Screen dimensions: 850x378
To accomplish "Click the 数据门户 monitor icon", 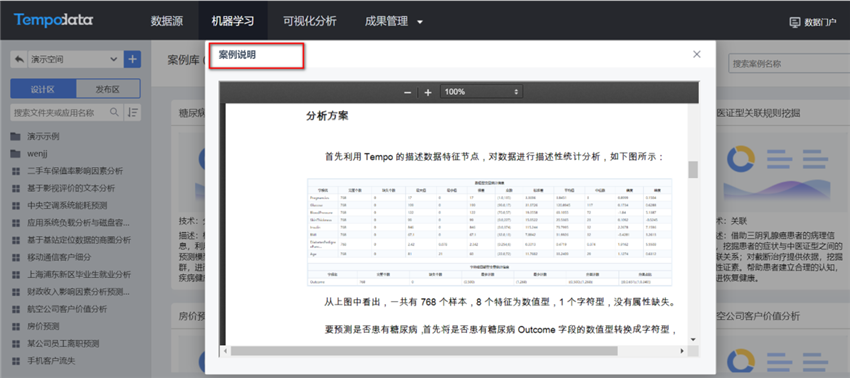I will tap(795, 22).
